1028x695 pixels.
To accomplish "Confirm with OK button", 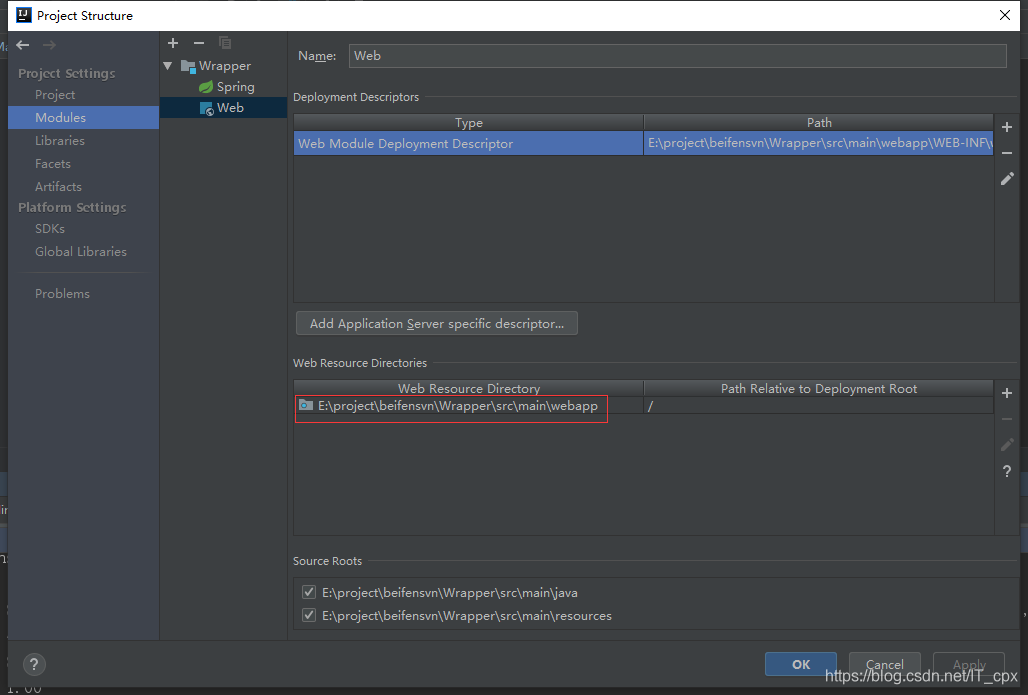I will (801, 664).
